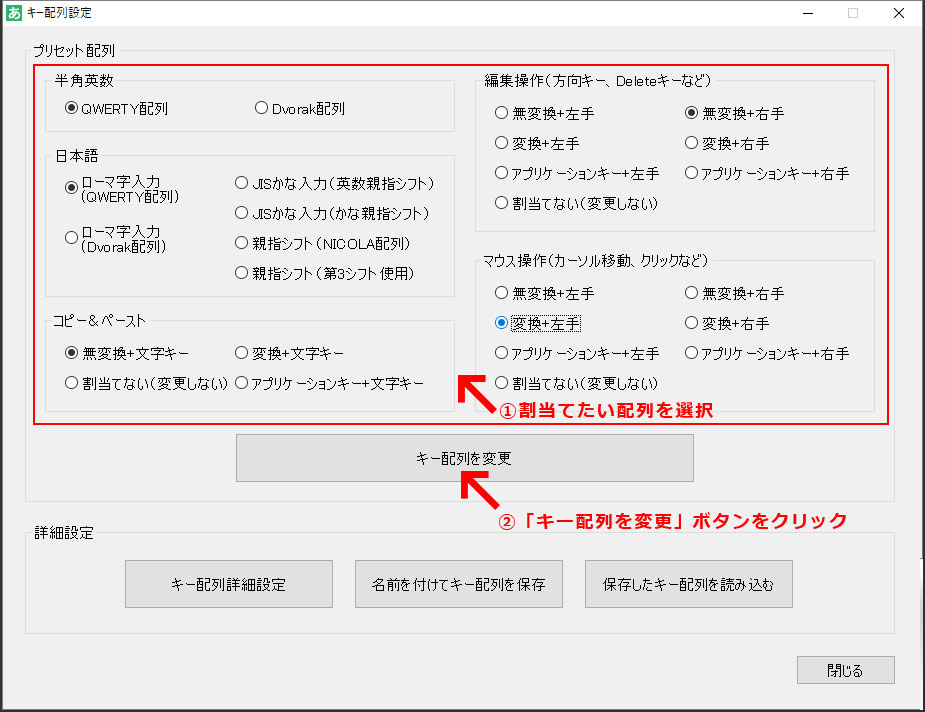Select ローマ字入力（Dvorak配列）option
This screenshot has height=712, width=925.
point(70,236)
